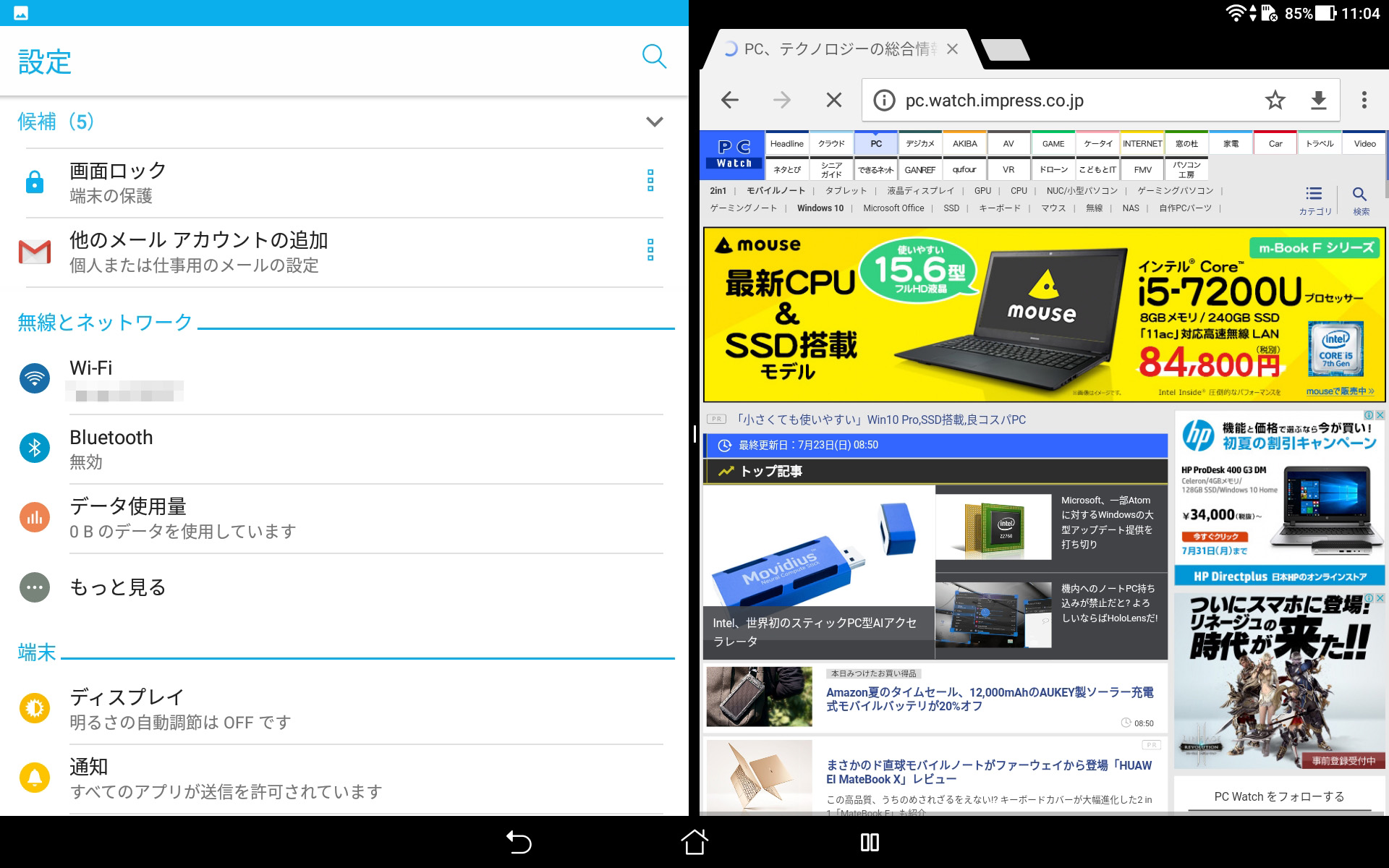Open カテゴリ category list icon
The image size is (1389, 868).
coord(1314,200)
